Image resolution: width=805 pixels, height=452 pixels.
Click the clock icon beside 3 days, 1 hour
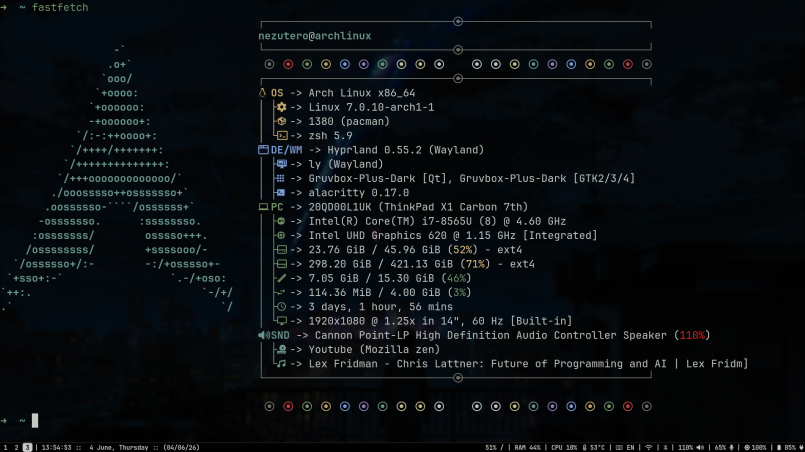click(x=281, y=307)
